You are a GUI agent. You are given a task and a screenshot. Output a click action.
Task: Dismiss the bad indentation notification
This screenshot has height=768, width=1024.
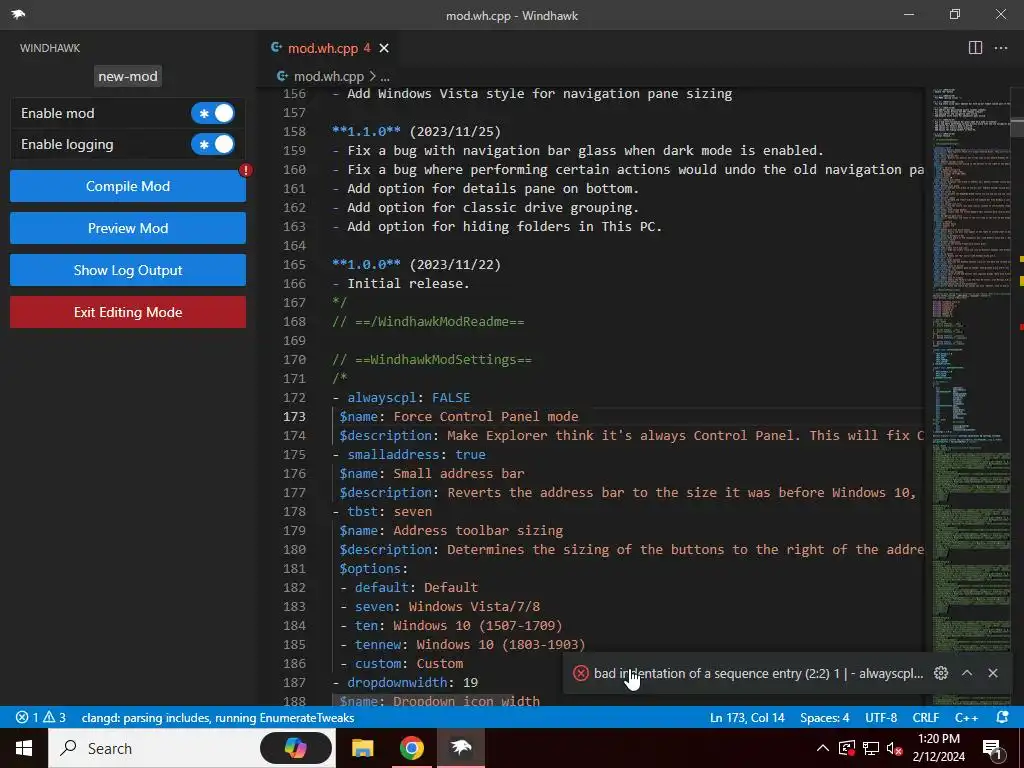[993, 673]
